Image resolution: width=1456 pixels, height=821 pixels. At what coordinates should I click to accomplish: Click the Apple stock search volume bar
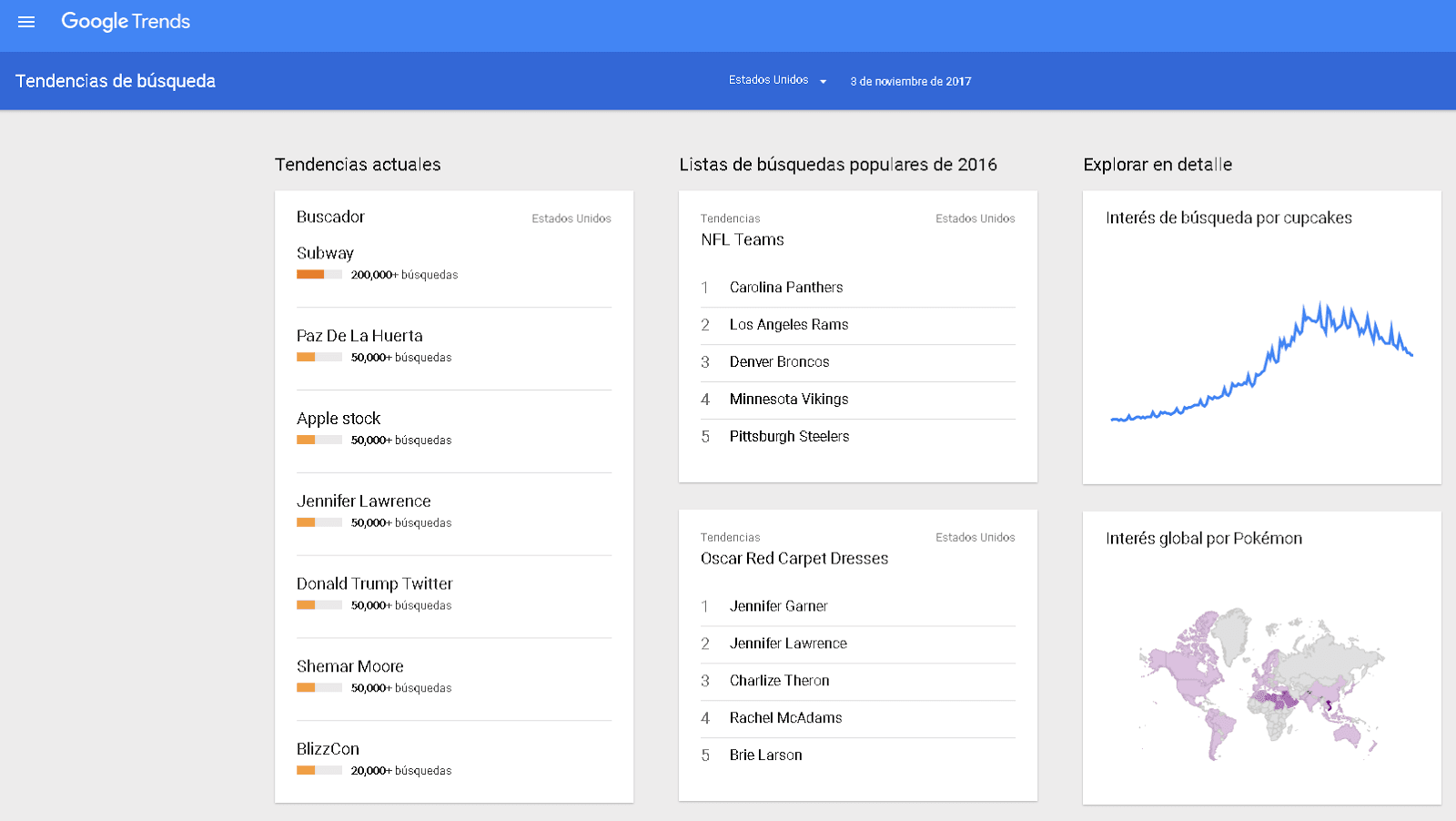pos(319,441)
